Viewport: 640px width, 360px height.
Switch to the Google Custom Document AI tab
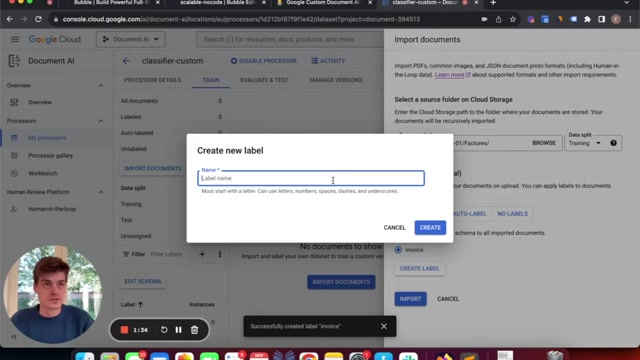(322, 3)
